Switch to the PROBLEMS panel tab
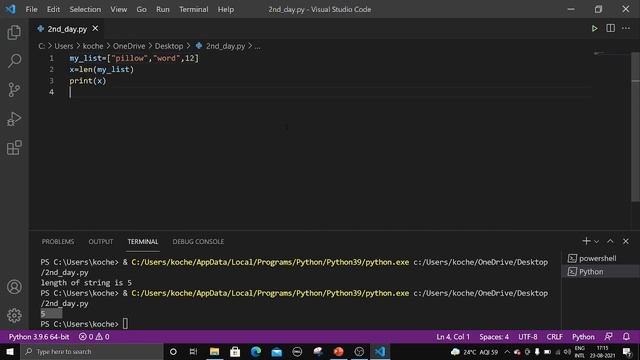Screen dimensions: 640x360 (58, 242)
